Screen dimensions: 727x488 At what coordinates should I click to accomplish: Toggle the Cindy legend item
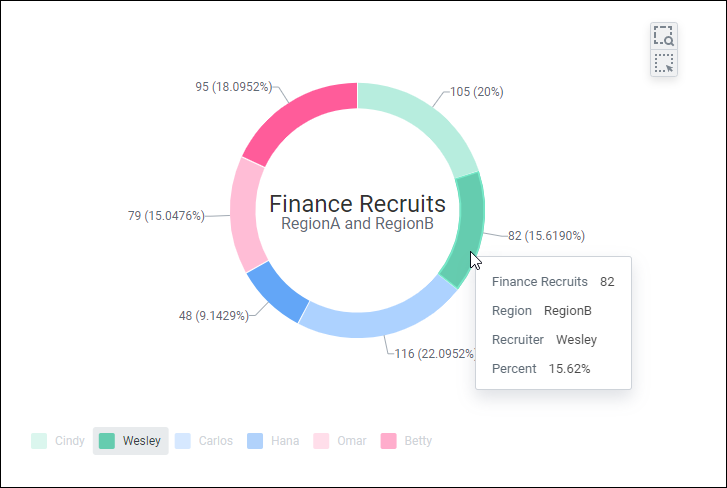(x=58, y=441)
